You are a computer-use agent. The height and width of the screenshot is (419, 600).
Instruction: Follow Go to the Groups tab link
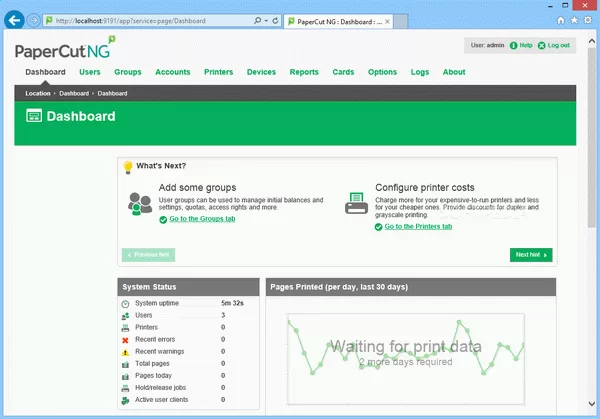click(x=202, y=218)
